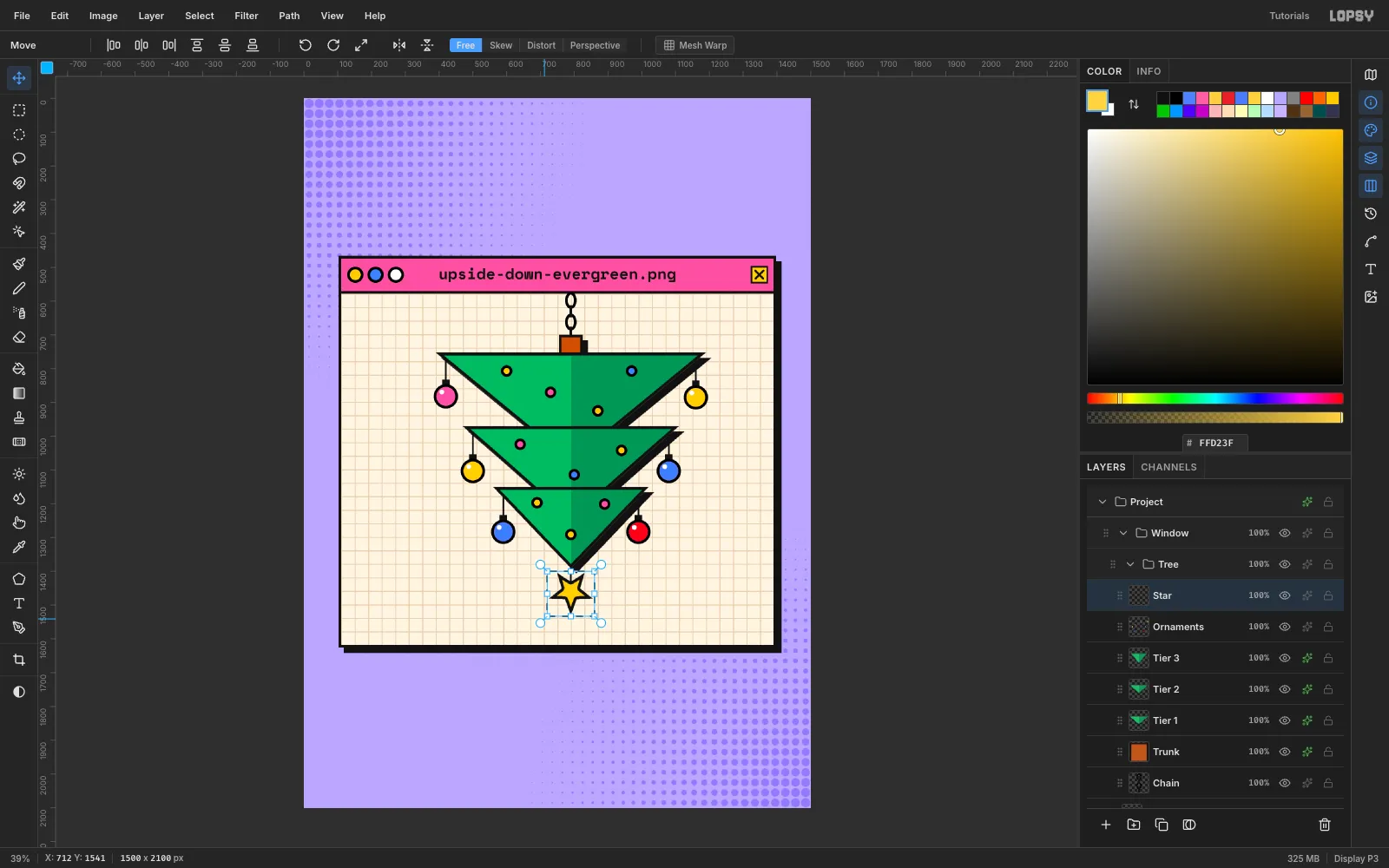Viewport: 1389px width, 868px height.
Task: Select the Ornaments layer row
Action: [x=1215, y=627]
